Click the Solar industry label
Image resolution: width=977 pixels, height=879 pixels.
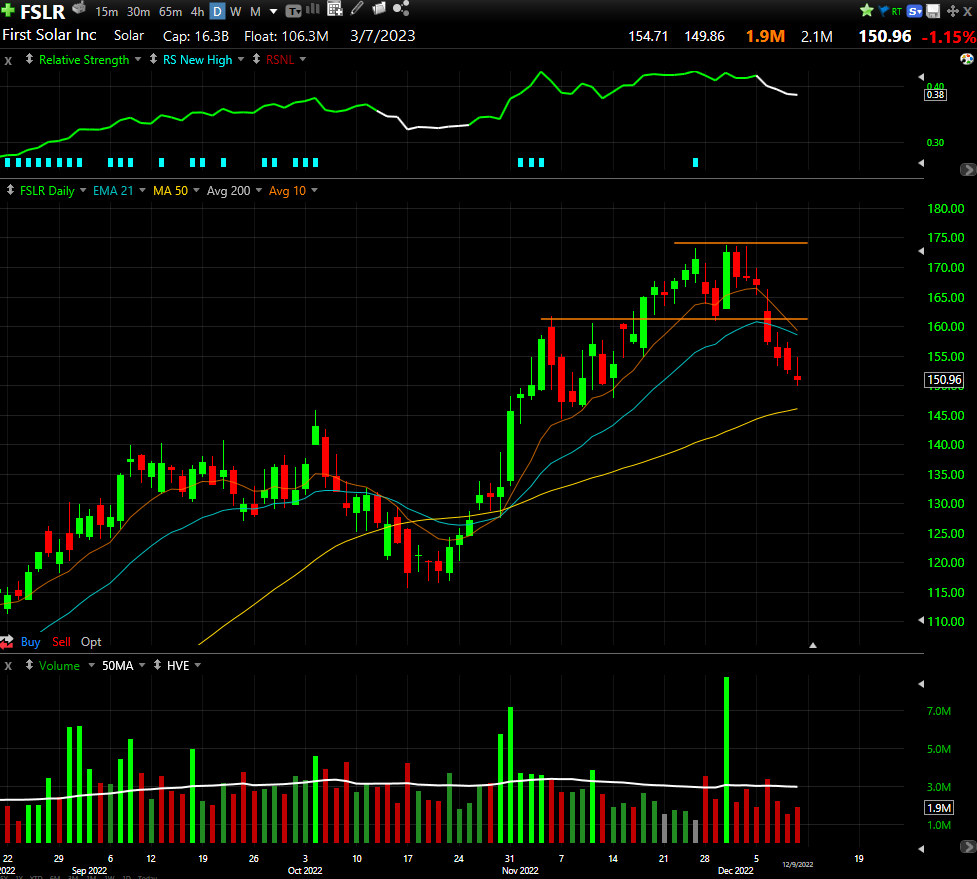tap(129, 36)
